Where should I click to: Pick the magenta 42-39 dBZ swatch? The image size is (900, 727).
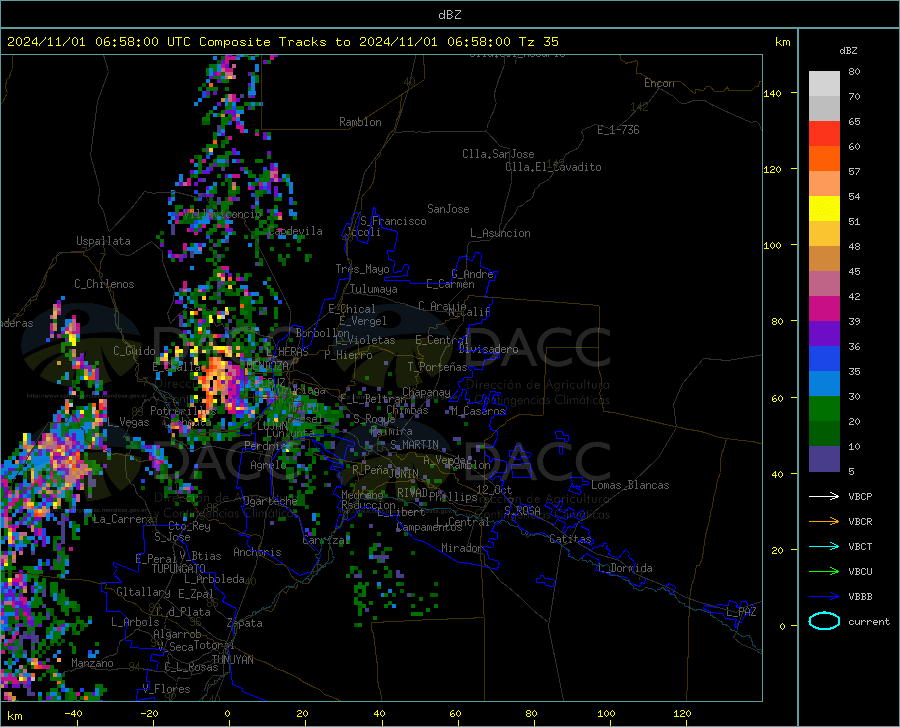(824, 309)
